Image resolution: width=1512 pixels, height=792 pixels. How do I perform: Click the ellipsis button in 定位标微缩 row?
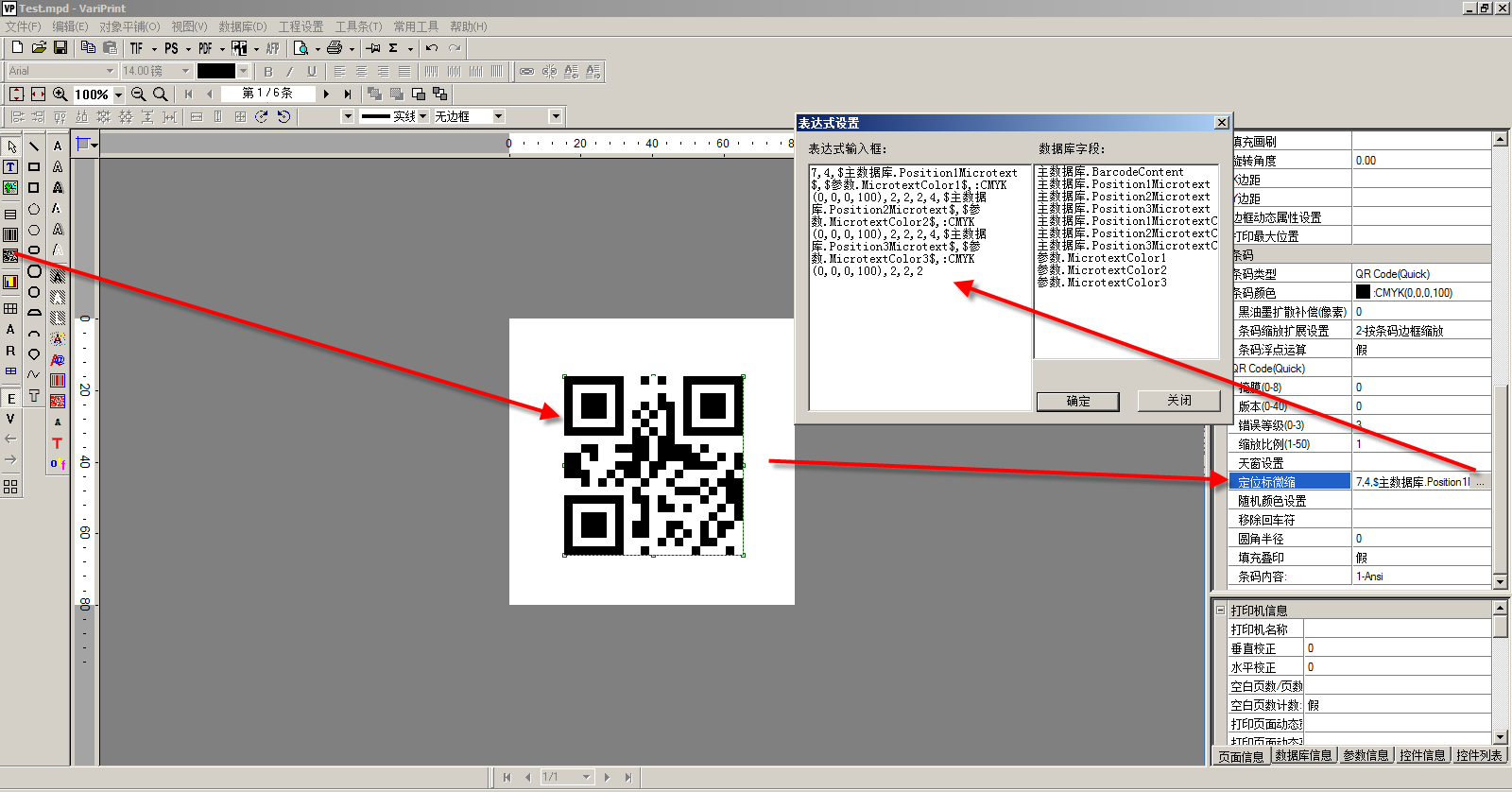1481,482
